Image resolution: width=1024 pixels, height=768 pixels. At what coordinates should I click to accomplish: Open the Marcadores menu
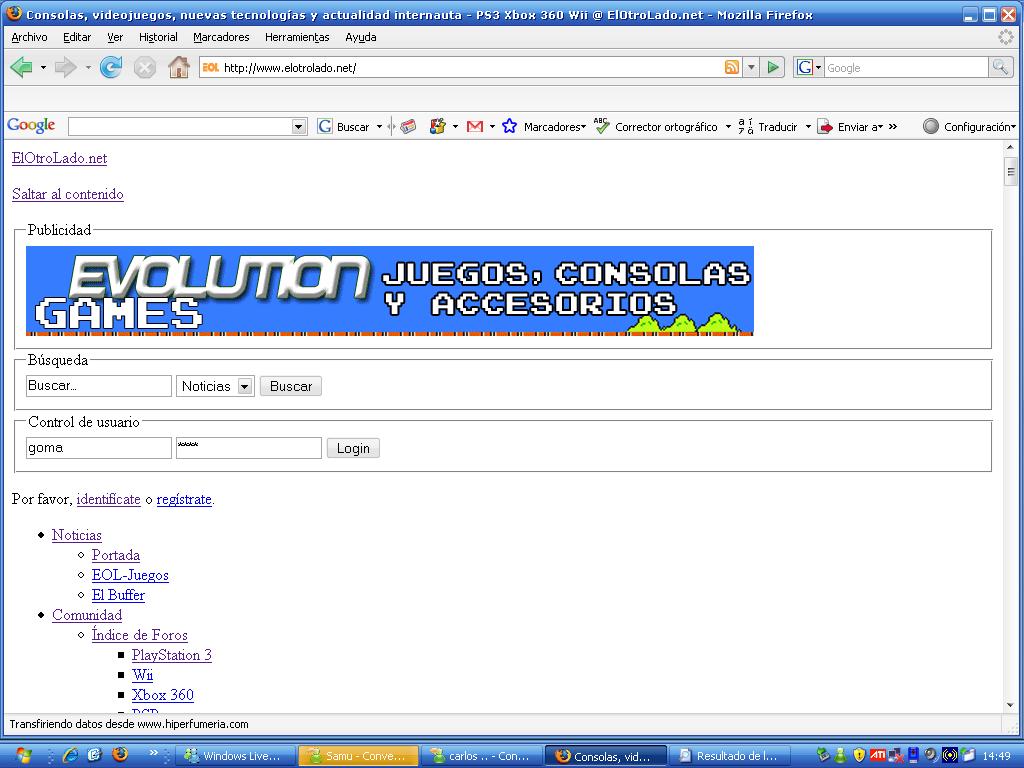pyautogui.click(x=221, y=37)
